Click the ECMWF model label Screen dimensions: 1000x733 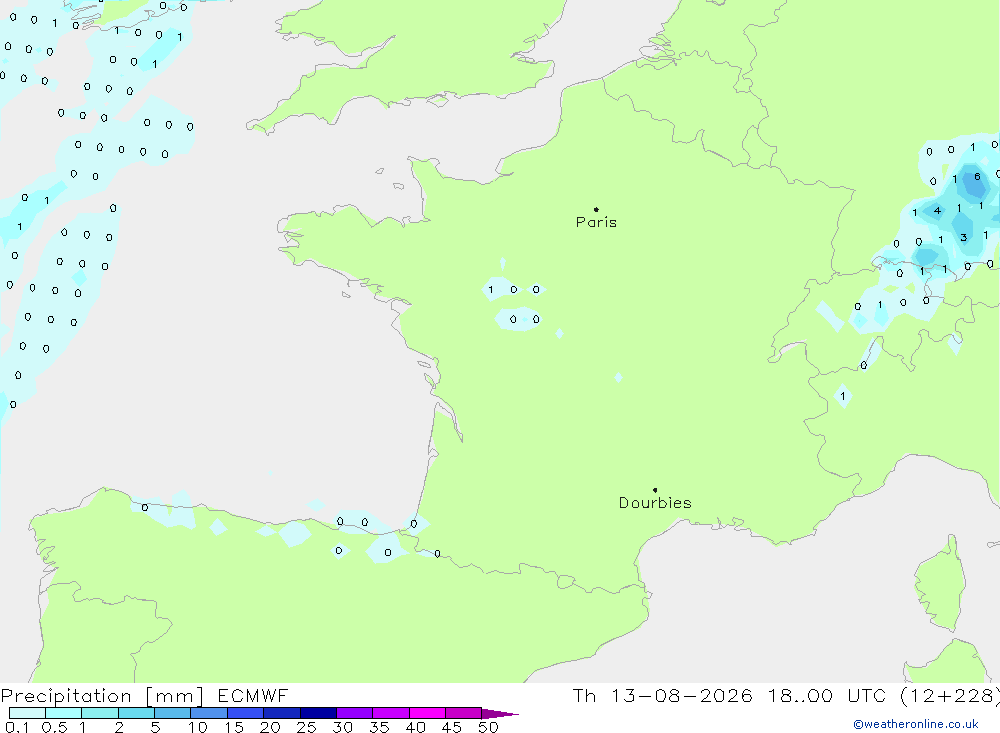pyautogui.click(x=253, y=696)
